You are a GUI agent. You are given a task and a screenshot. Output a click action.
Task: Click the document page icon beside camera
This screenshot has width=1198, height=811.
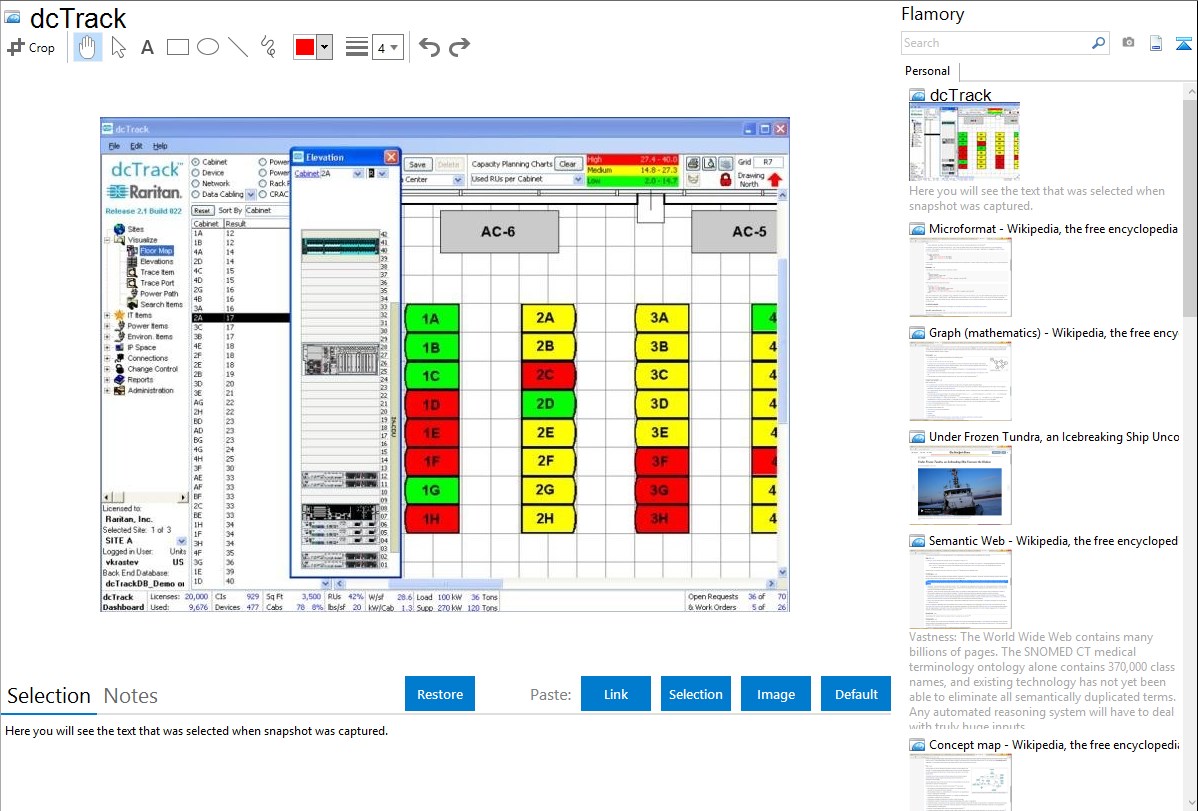pos(1156,43)
